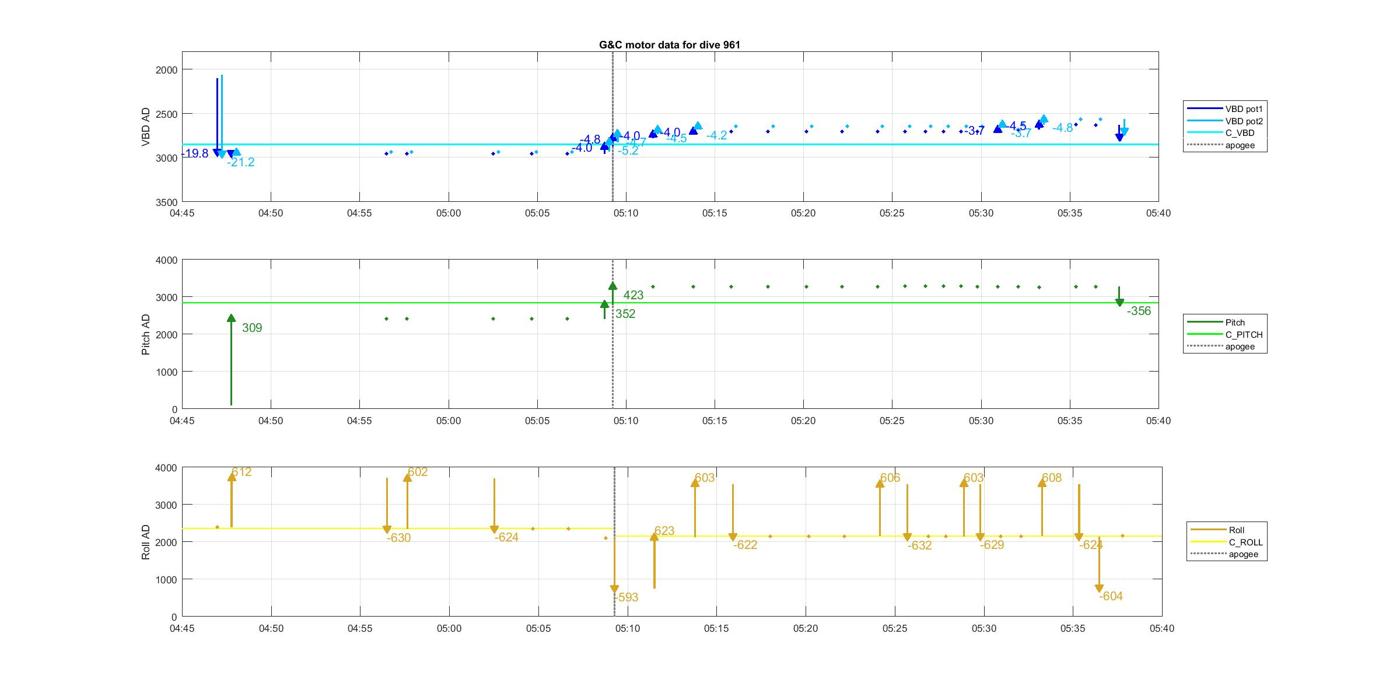Click the "612" roll data label
The height and width of the screenshot is (693, 1400).
pyautogui.click(x=241, y=472)
